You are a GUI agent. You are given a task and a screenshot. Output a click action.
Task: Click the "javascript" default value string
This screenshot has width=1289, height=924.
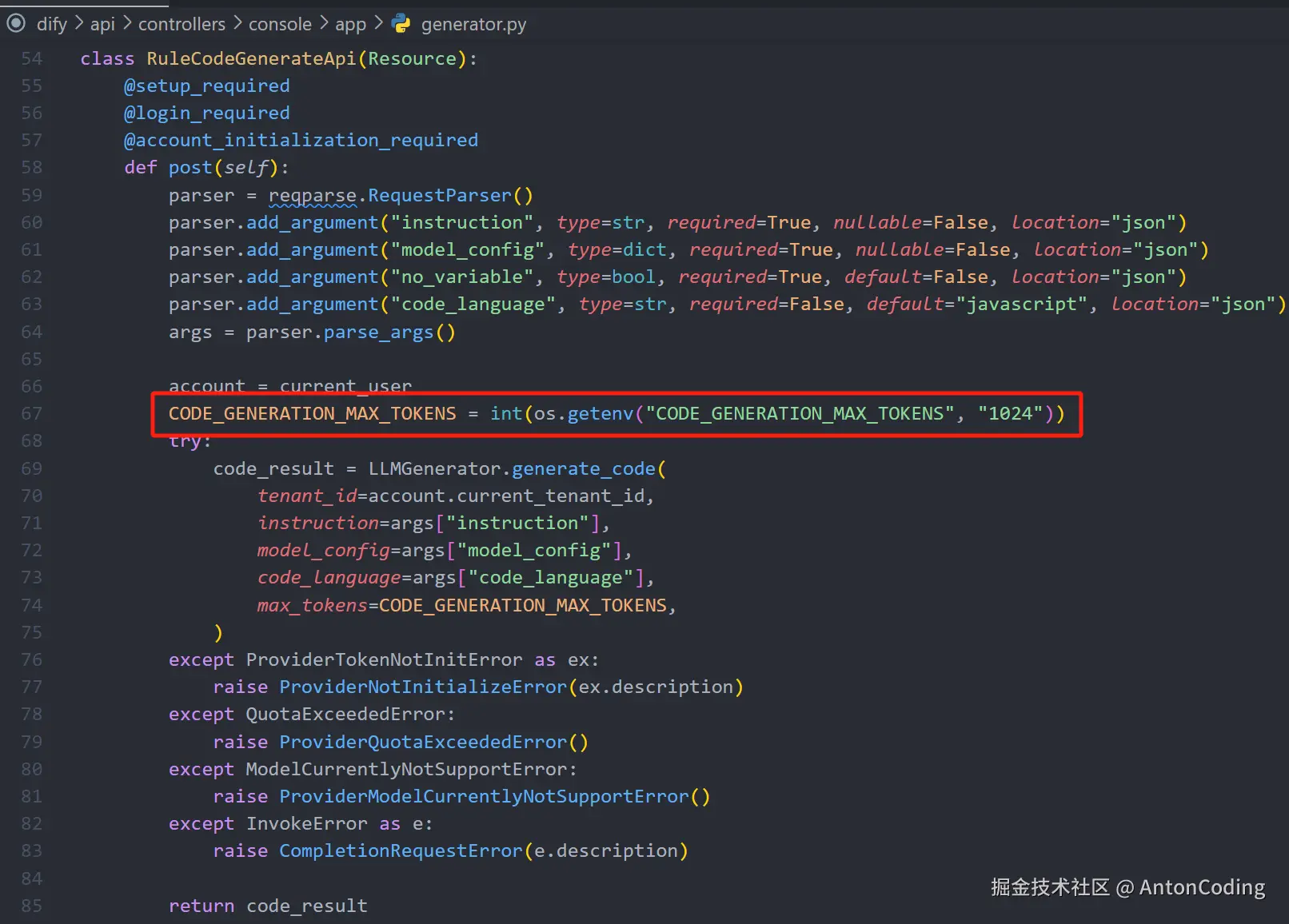coord(1021,304)
